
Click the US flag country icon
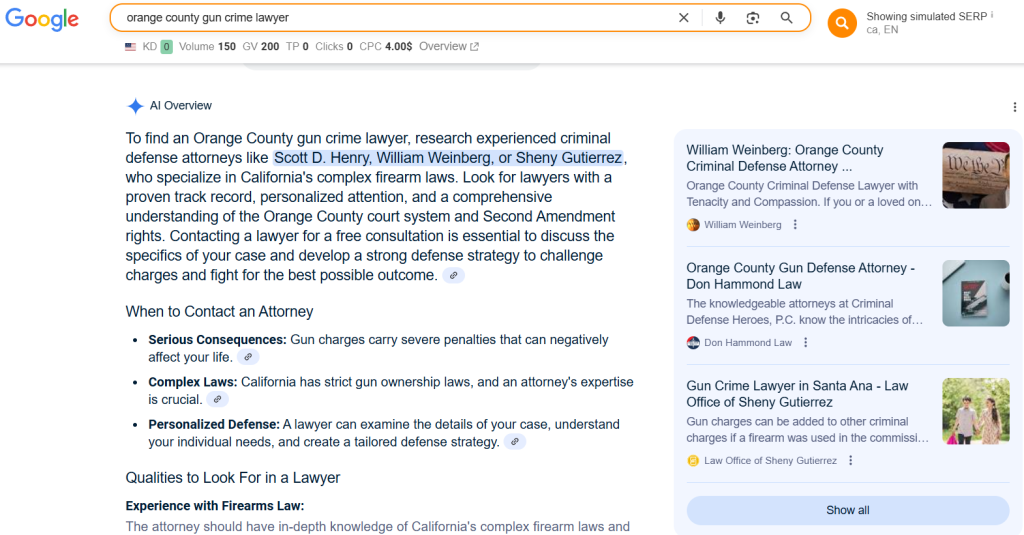tap(131, 47)
